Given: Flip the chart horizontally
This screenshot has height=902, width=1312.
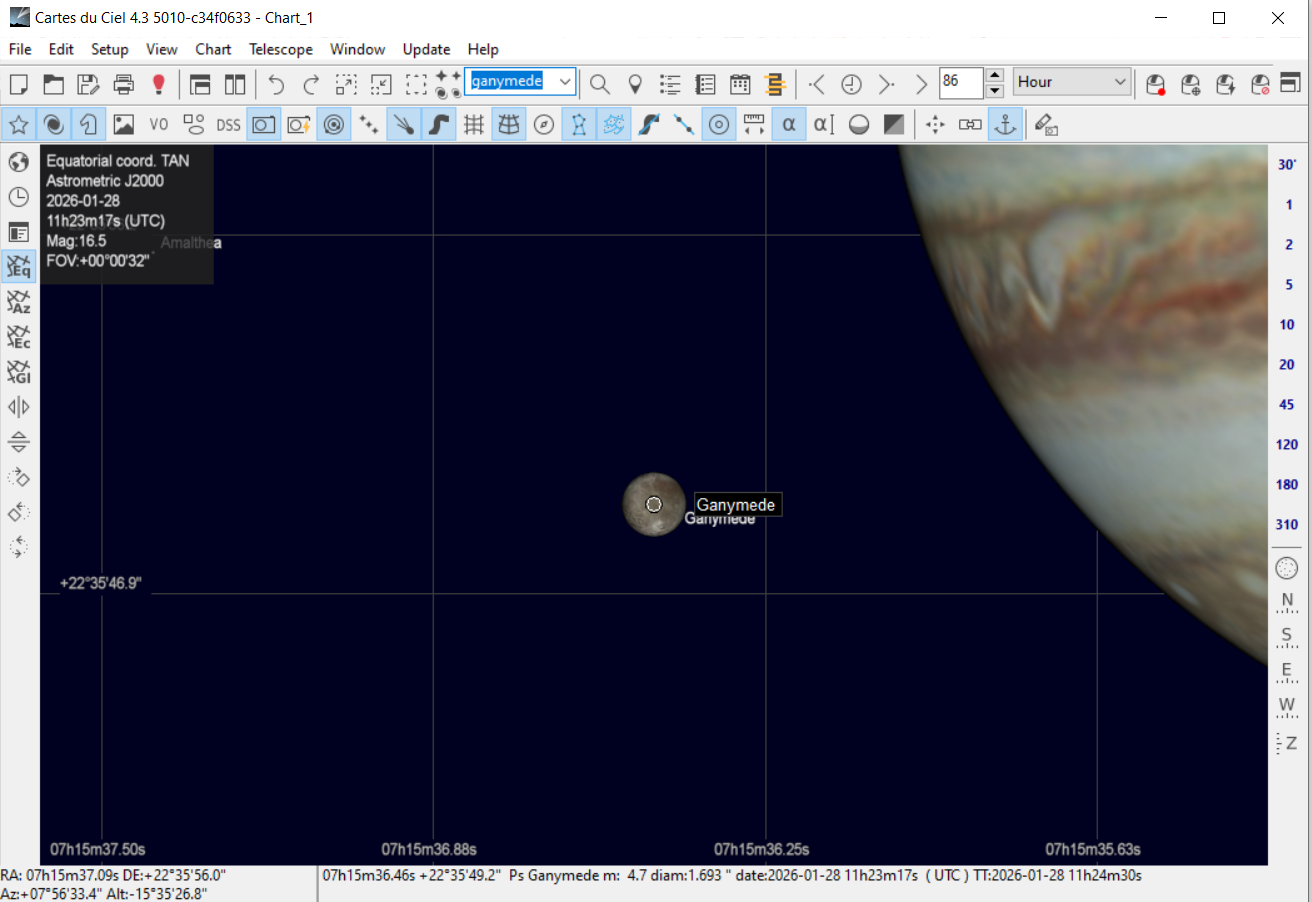Looking at the screenshot, I should (19, 407).
